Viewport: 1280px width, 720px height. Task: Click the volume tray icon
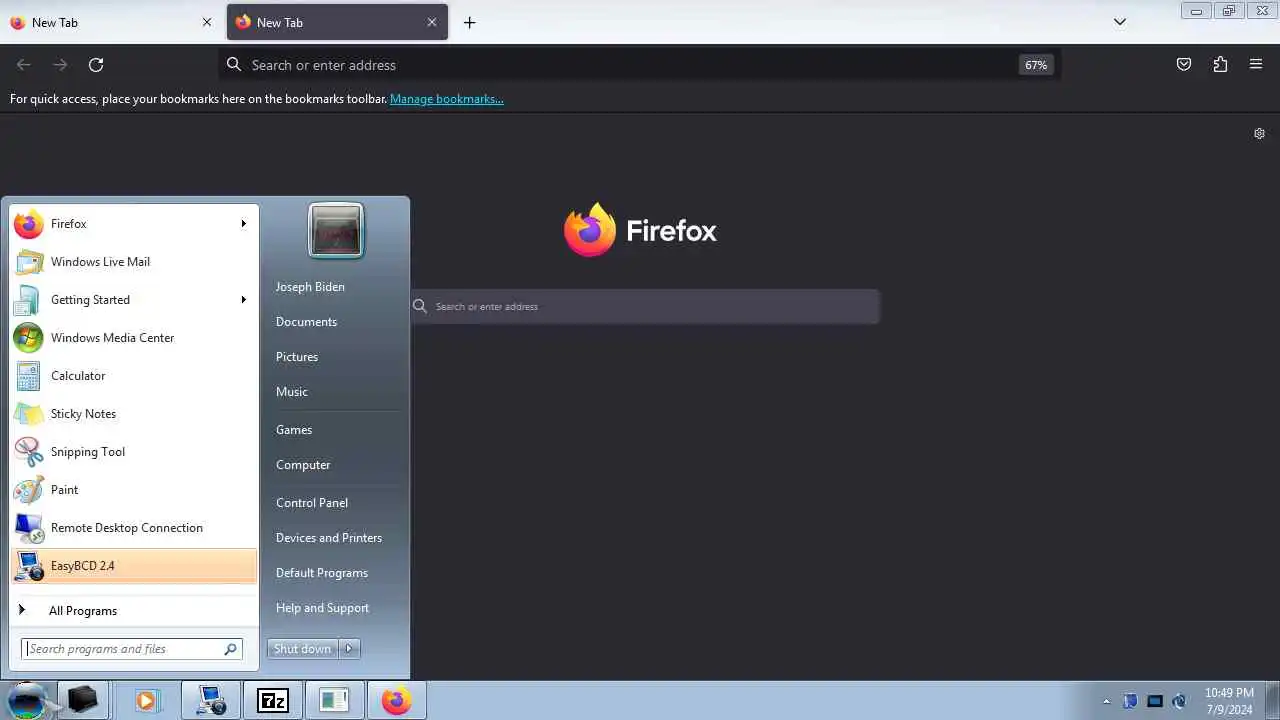point(1179,701)
